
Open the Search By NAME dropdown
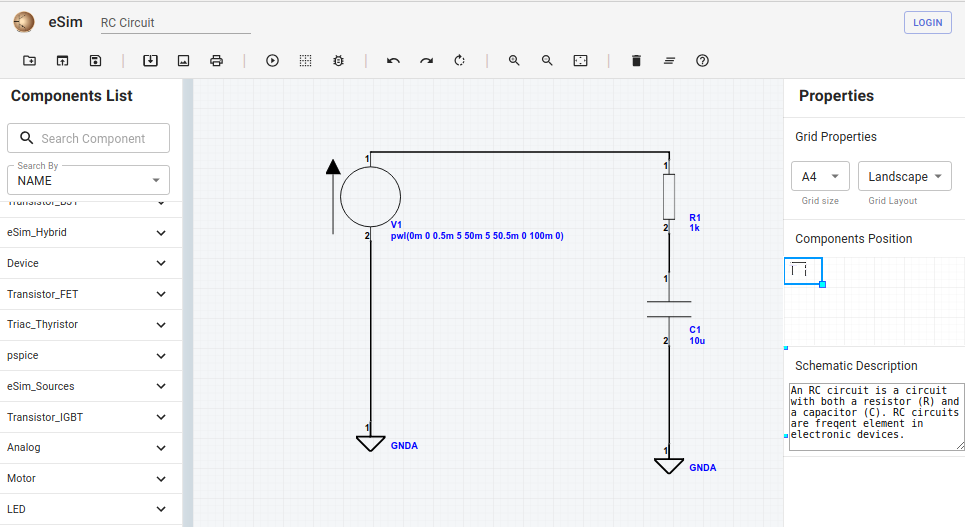89,180
